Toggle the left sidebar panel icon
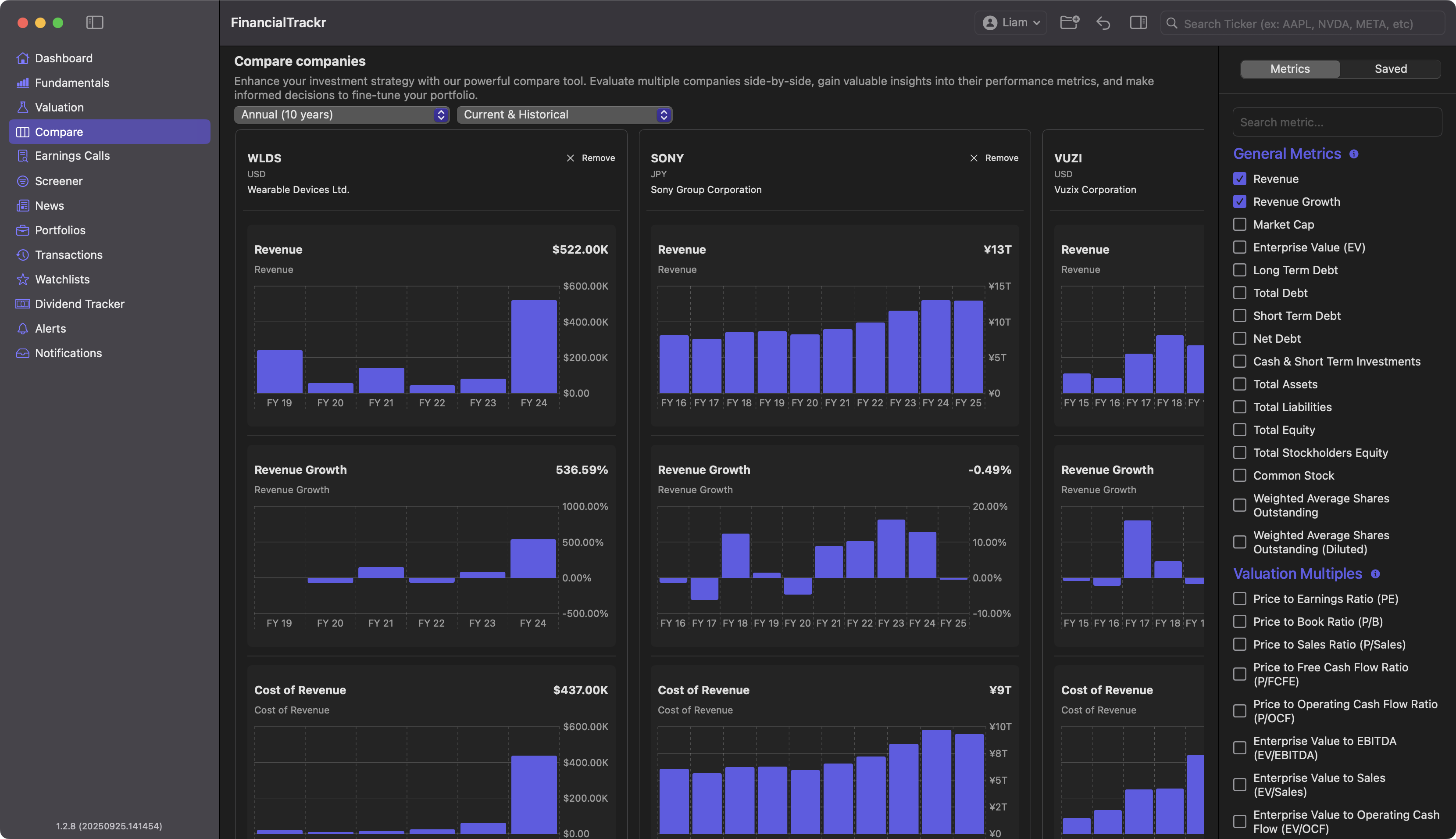The width and height of the screenshot is (1456, 839). (x=94, y=22)
